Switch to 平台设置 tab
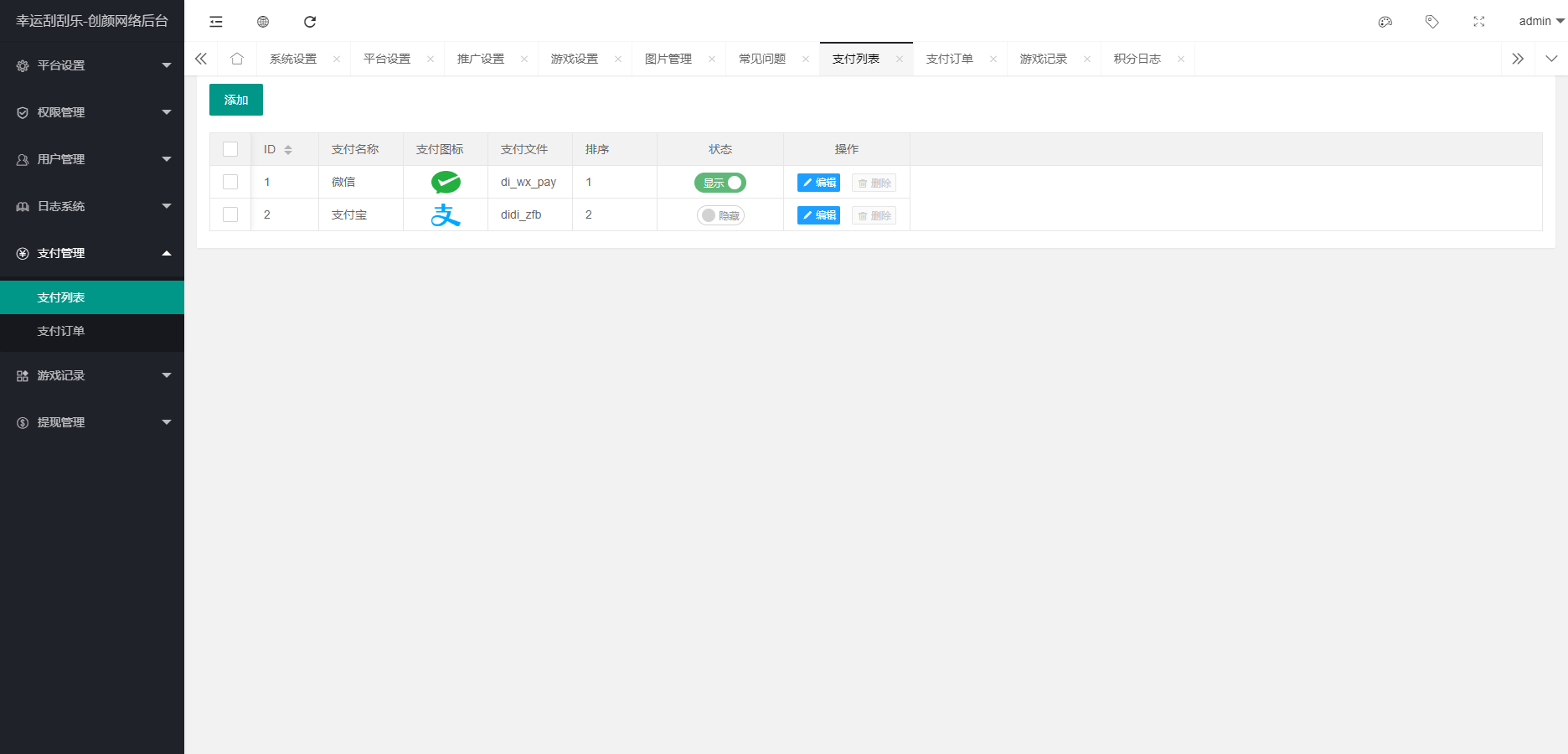Viewport: 1568px width, 754px height. coord(387,59)
